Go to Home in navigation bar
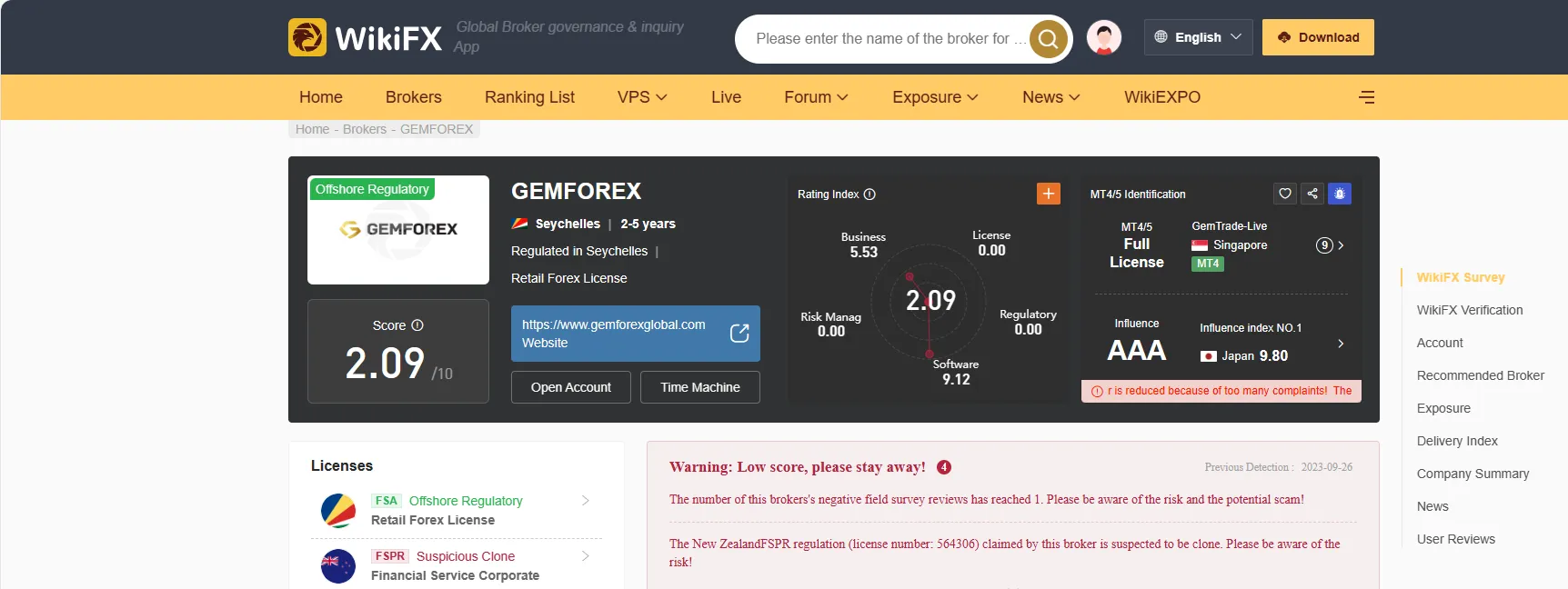 pos(321,97)
